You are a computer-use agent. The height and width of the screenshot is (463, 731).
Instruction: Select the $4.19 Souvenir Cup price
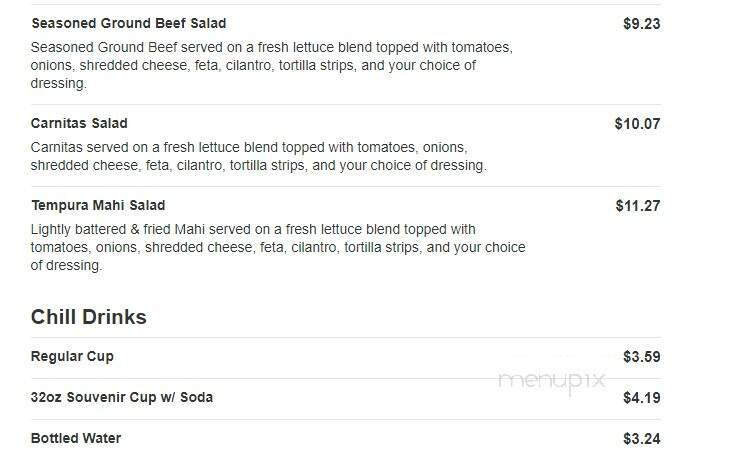point(641,397)
